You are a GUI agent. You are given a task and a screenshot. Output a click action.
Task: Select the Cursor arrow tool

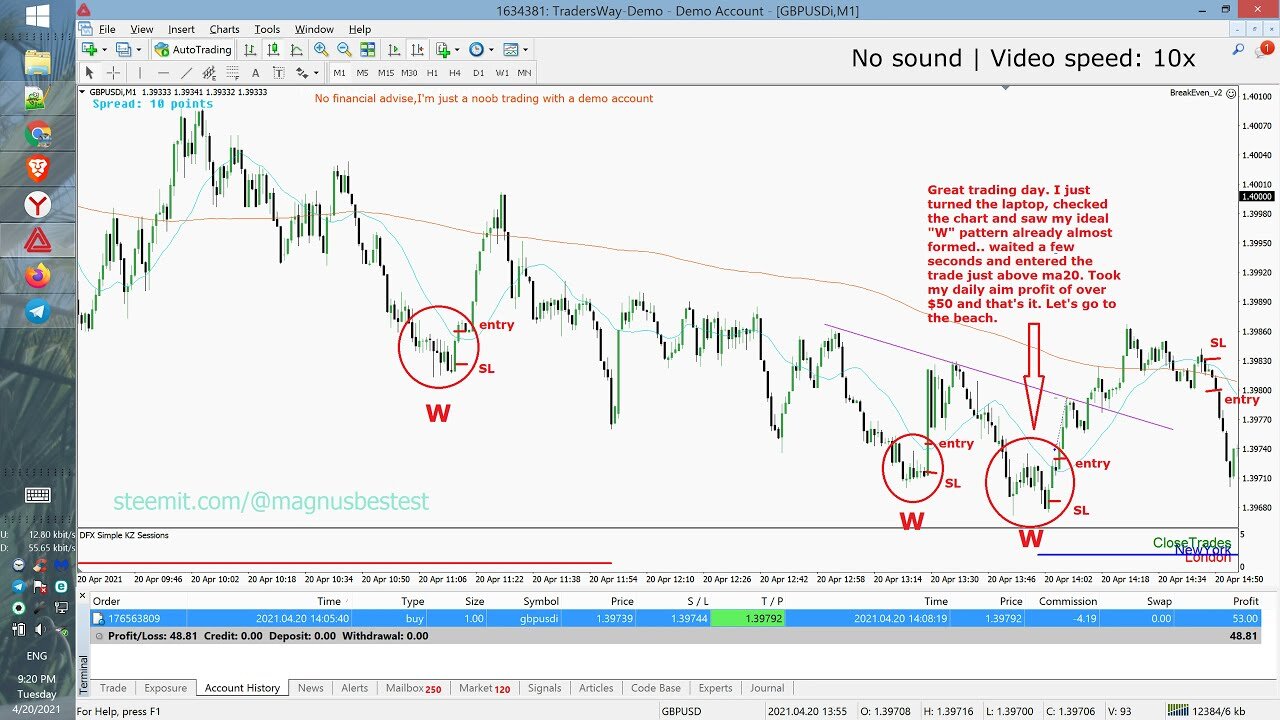click(89, 73)
